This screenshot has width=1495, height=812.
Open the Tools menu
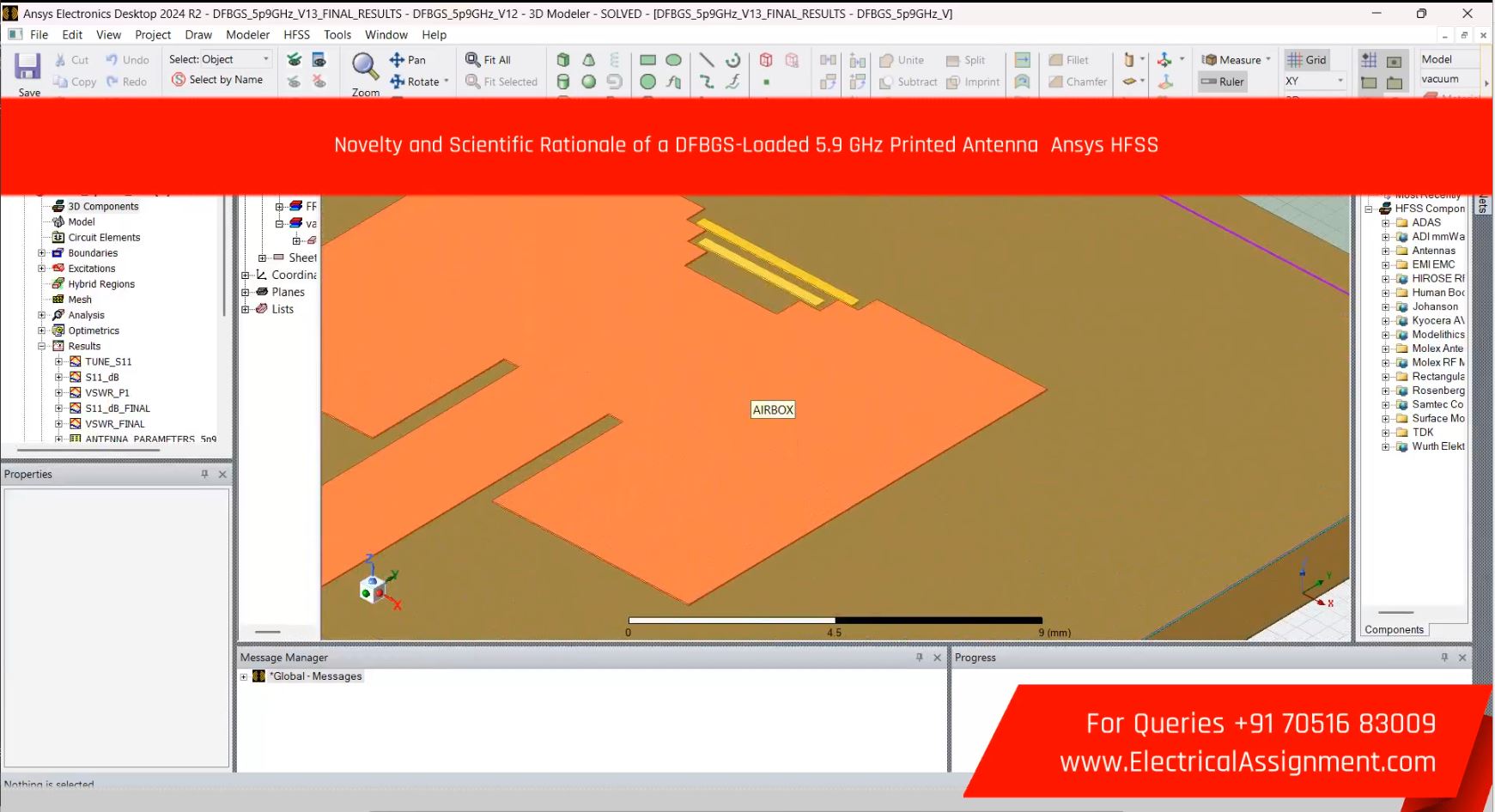tap(337, 34)
